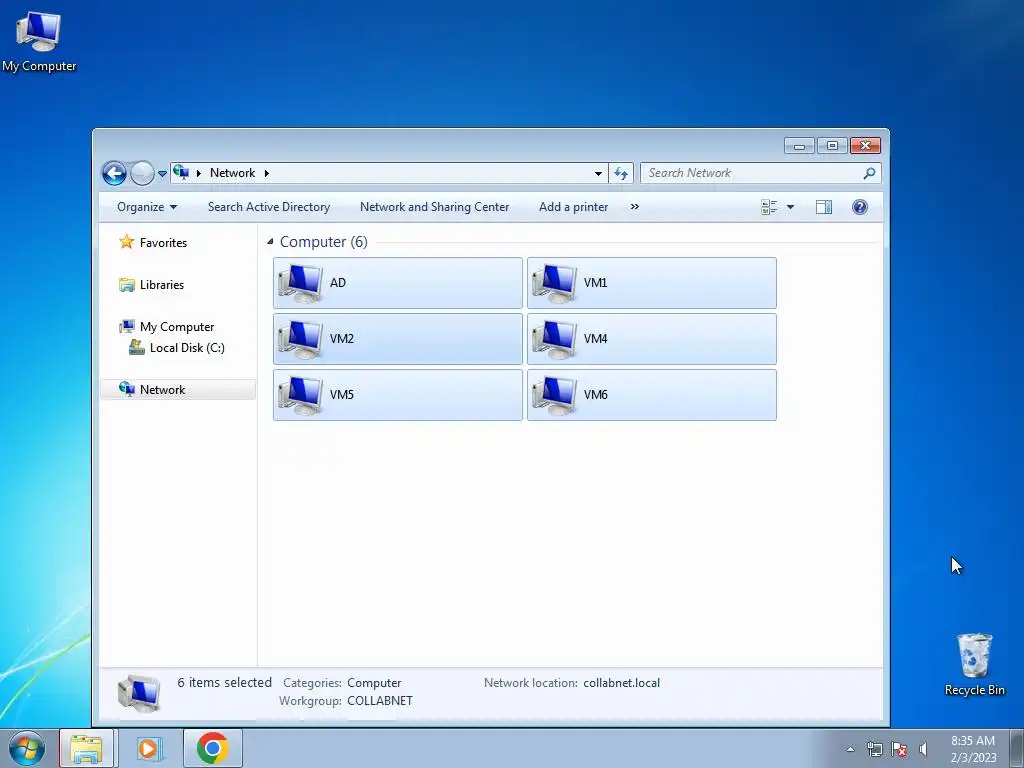Show more toolbar commands chevron
The image size is (1024, 768).
(x=635, y=207)
